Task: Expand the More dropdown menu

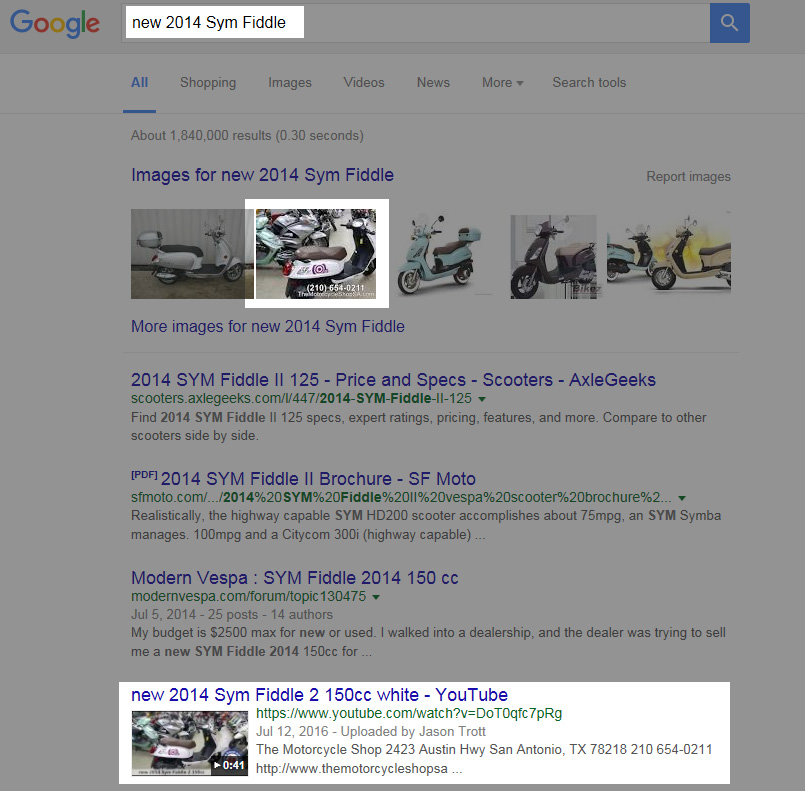Action: click(502, 83)
